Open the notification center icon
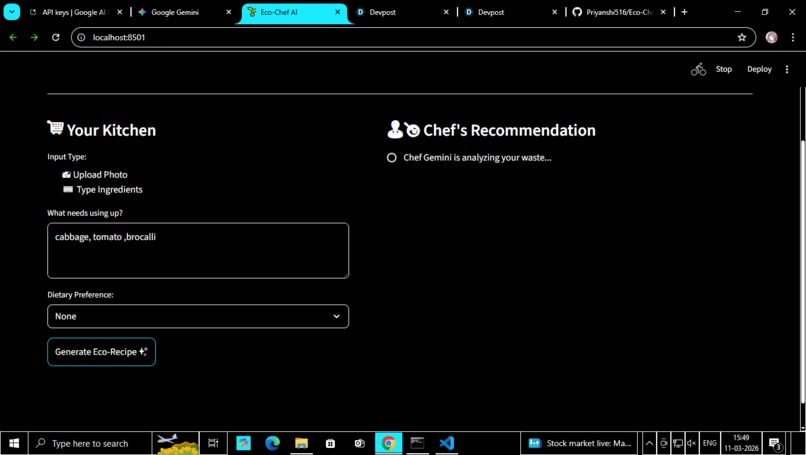This screenshot has width=806, height=455. (775, 443)
